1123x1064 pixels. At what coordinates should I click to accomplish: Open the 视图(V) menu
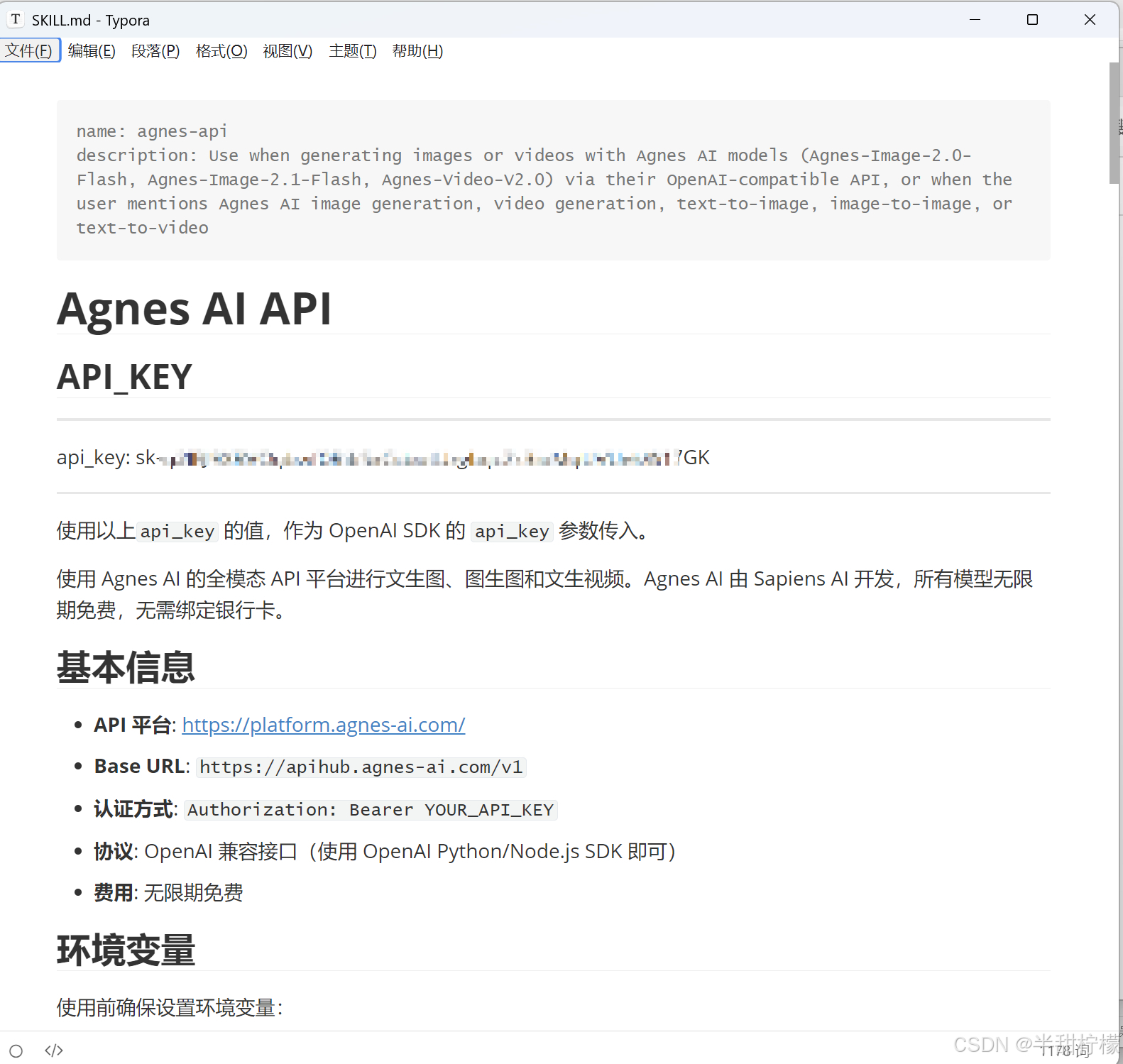287,51
